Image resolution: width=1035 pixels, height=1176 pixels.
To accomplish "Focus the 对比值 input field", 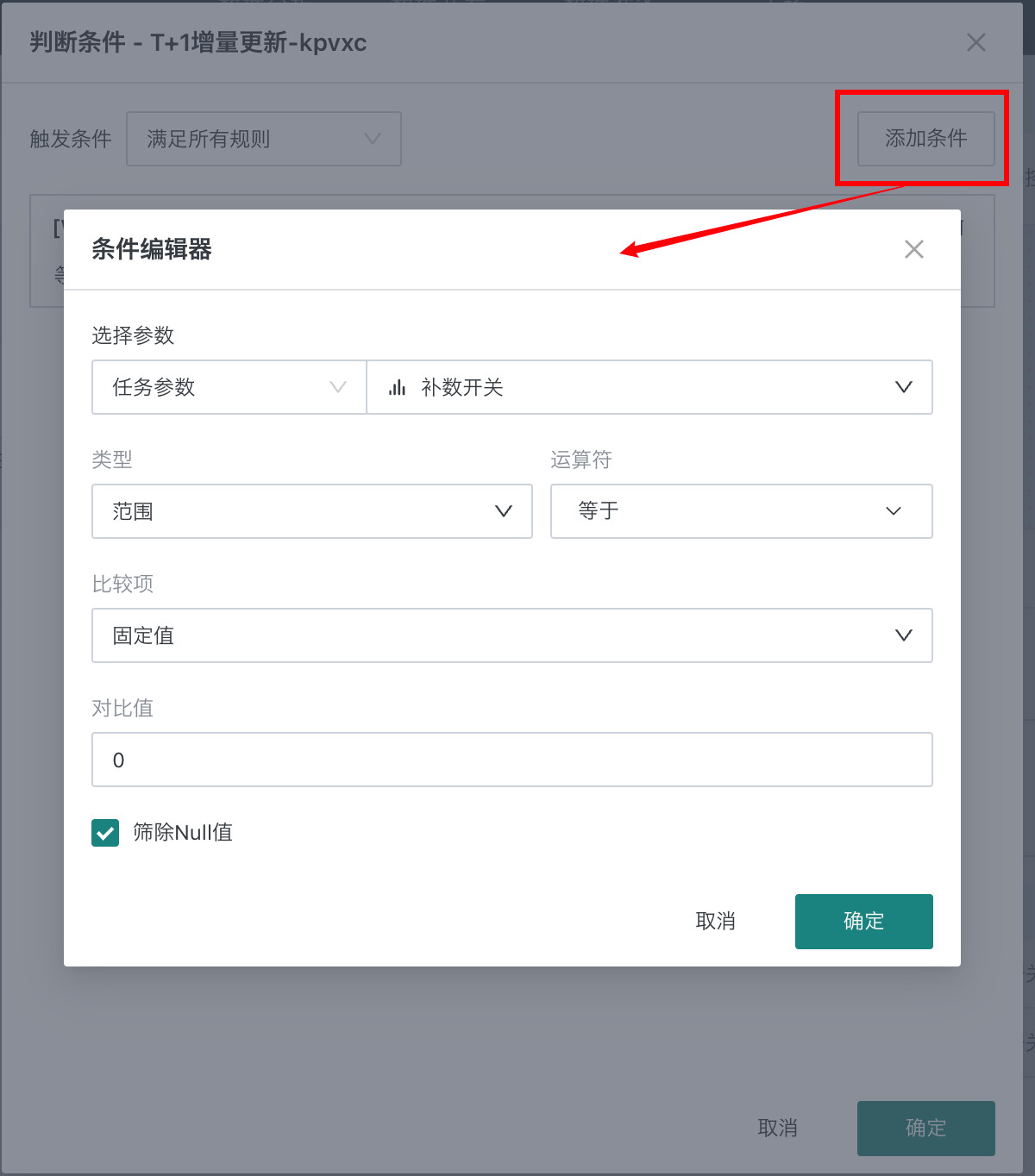I will click(x=511, y=760).
